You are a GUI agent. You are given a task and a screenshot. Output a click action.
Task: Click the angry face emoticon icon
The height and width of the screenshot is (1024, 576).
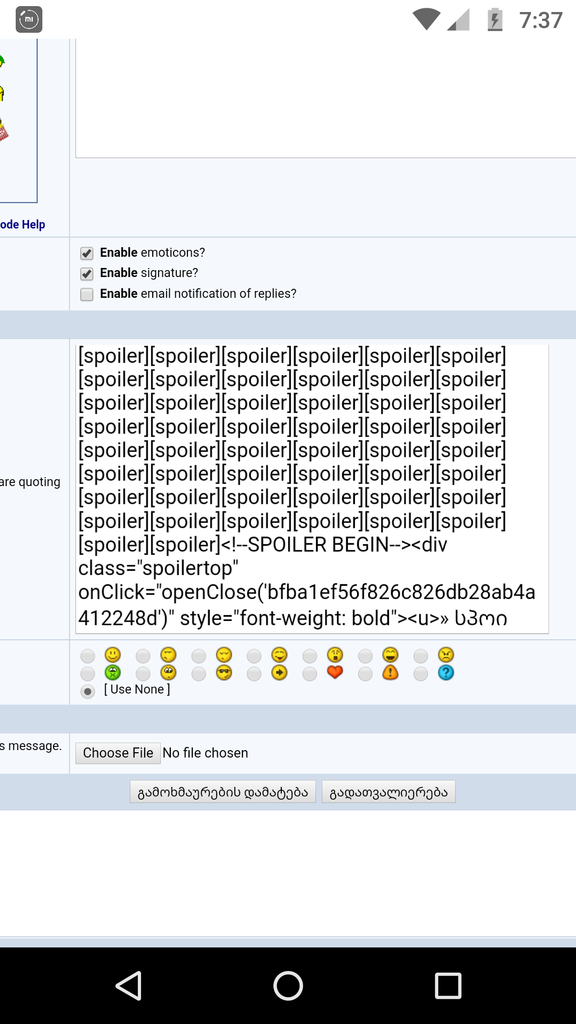click(446, 654)
